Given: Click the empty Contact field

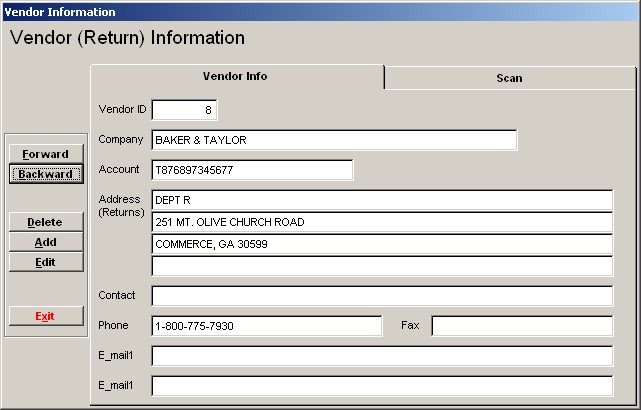Looking at the screenshot, I should tap(382, 296).
